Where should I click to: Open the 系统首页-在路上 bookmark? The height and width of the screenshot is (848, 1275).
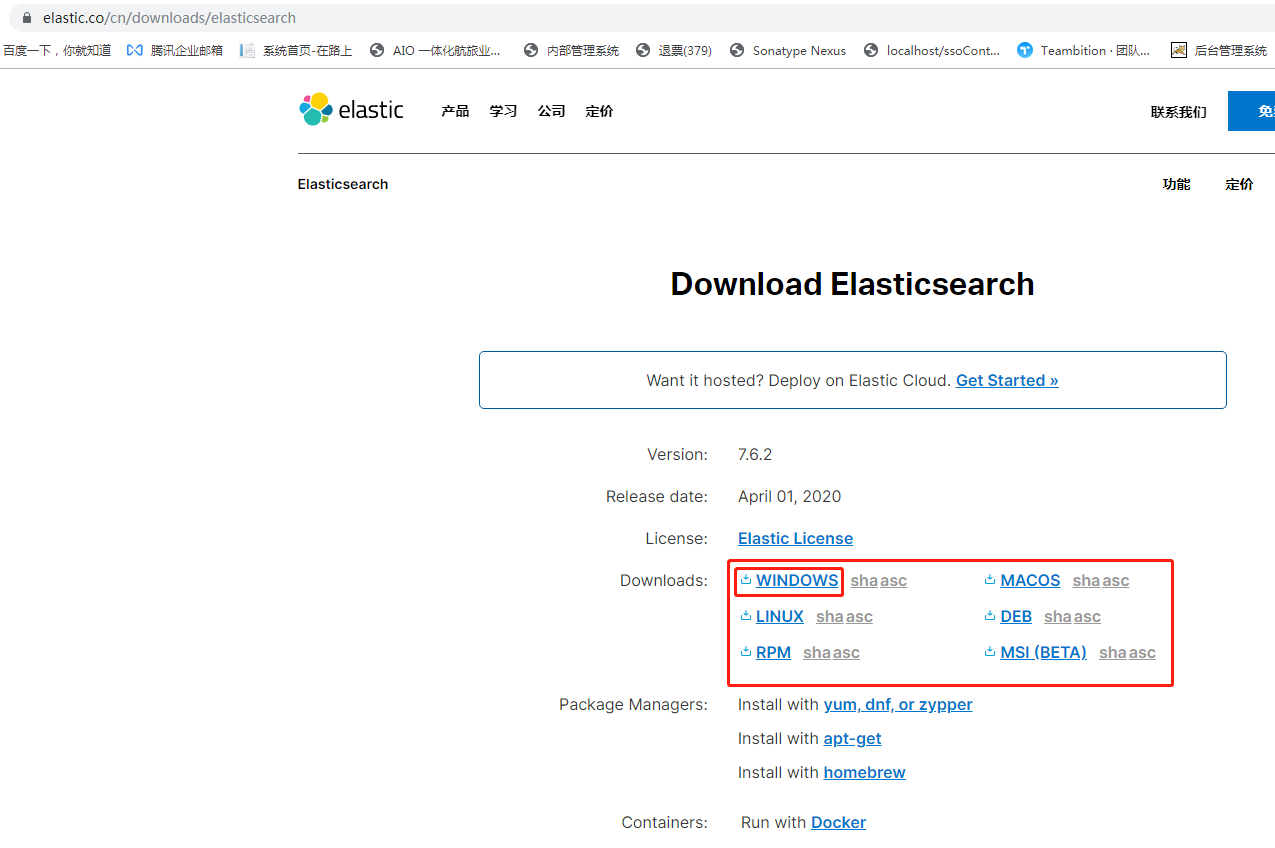tap(296, 50)
